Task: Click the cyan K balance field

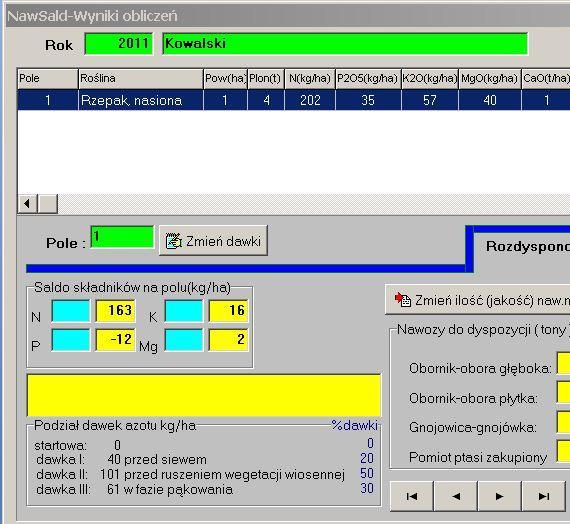Action: click(x=184, y=311)
